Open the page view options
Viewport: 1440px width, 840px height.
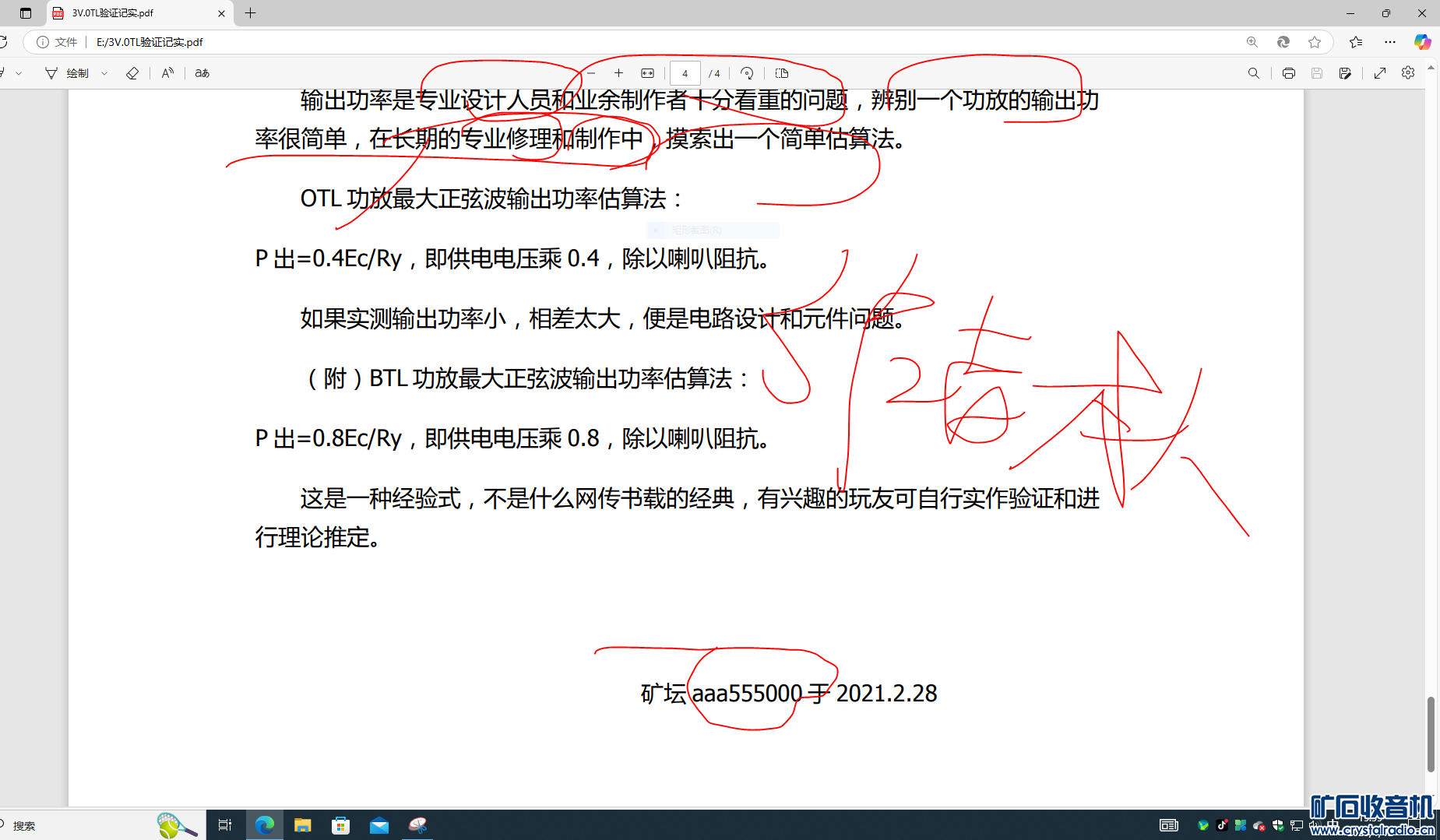782,73
